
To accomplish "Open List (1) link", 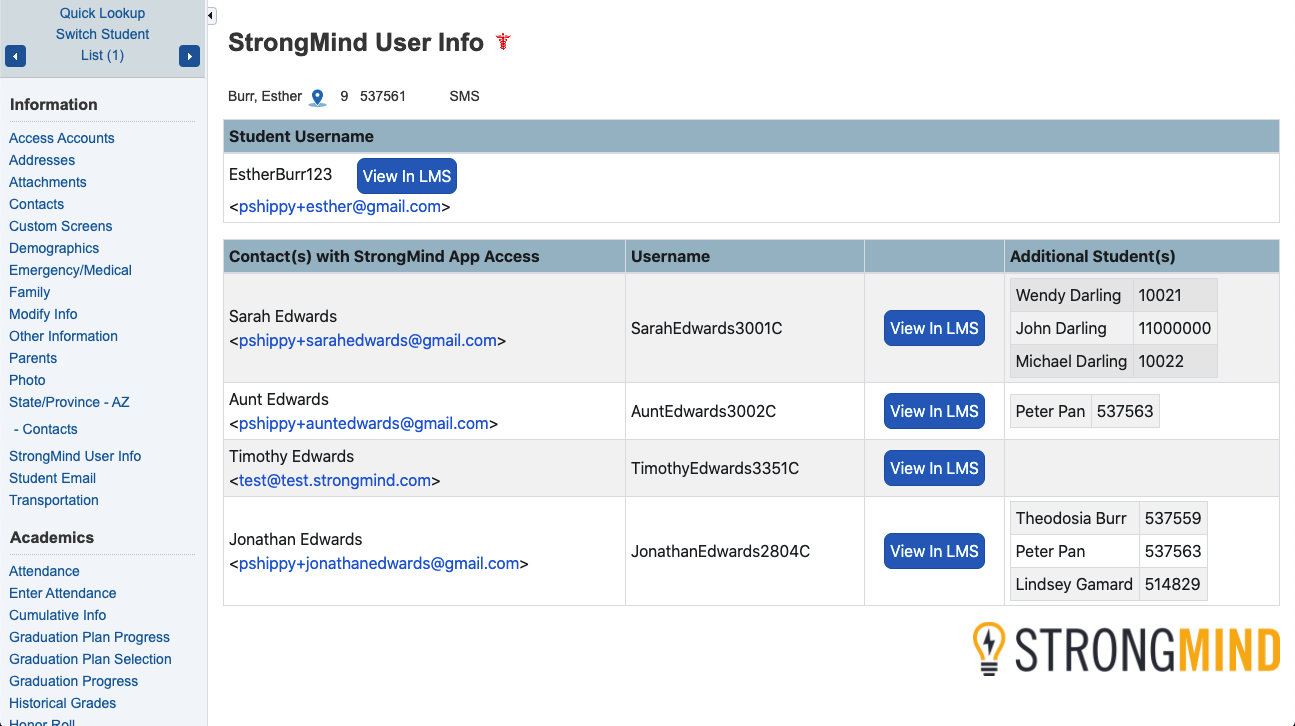I will (x=102, y=55).
